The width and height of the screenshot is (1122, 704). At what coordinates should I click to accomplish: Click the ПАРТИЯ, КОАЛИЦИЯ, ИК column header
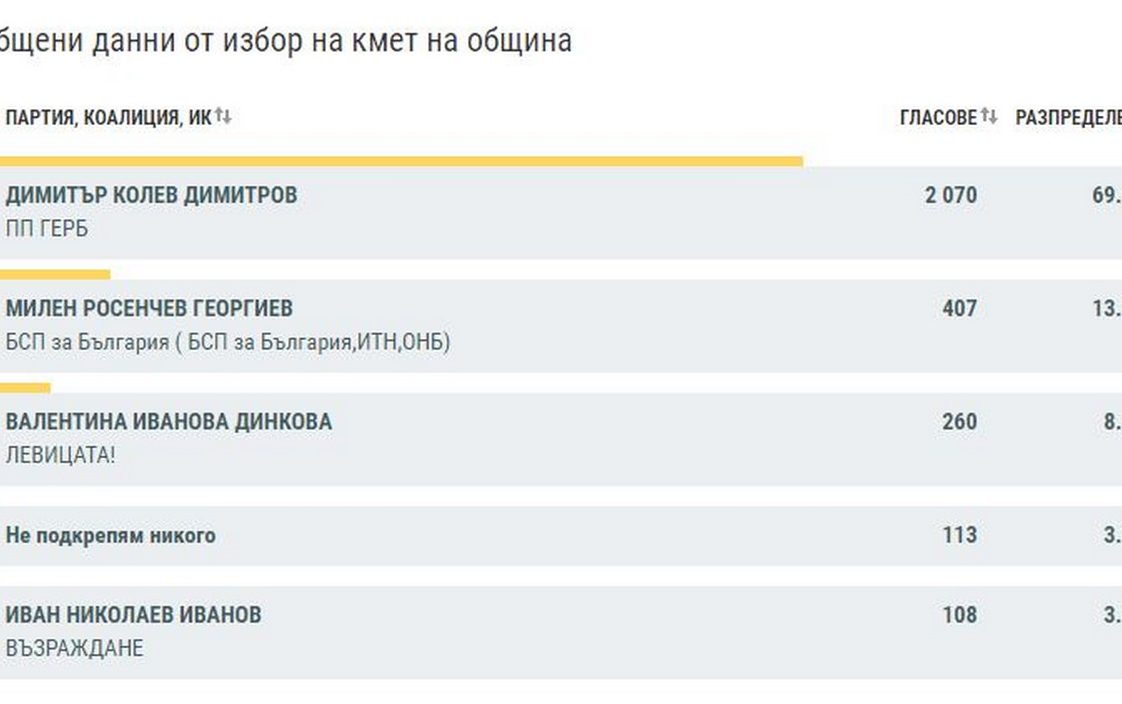[108, 118]
